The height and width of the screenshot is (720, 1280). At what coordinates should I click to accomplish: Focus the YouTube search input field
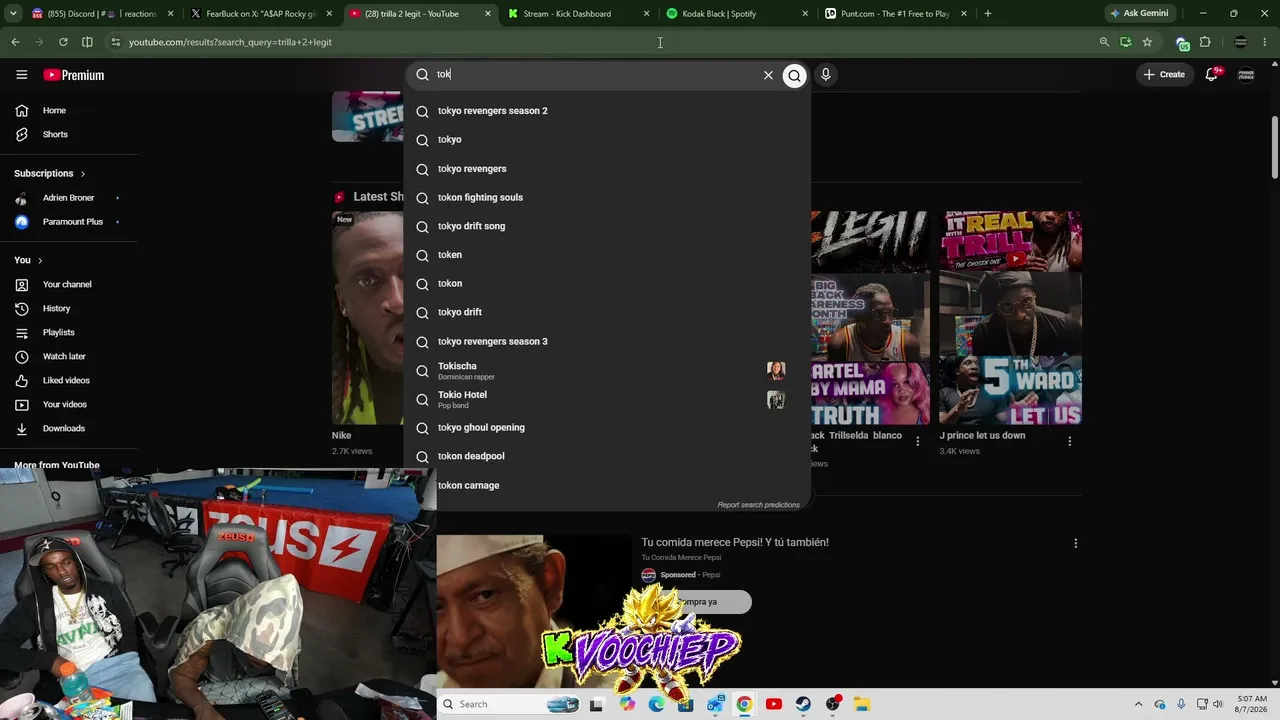[x=596, y=75]
